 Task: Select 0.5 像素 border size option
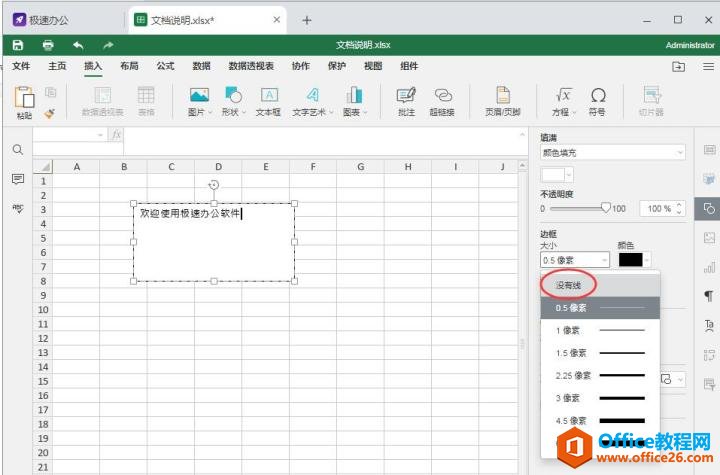(x=600, y=308)
